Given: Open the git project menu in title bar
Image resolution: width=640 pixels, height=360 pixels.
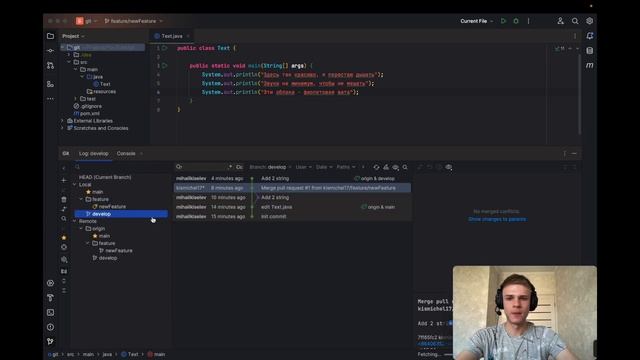Looking at the screenshot, I should [87, 21].
